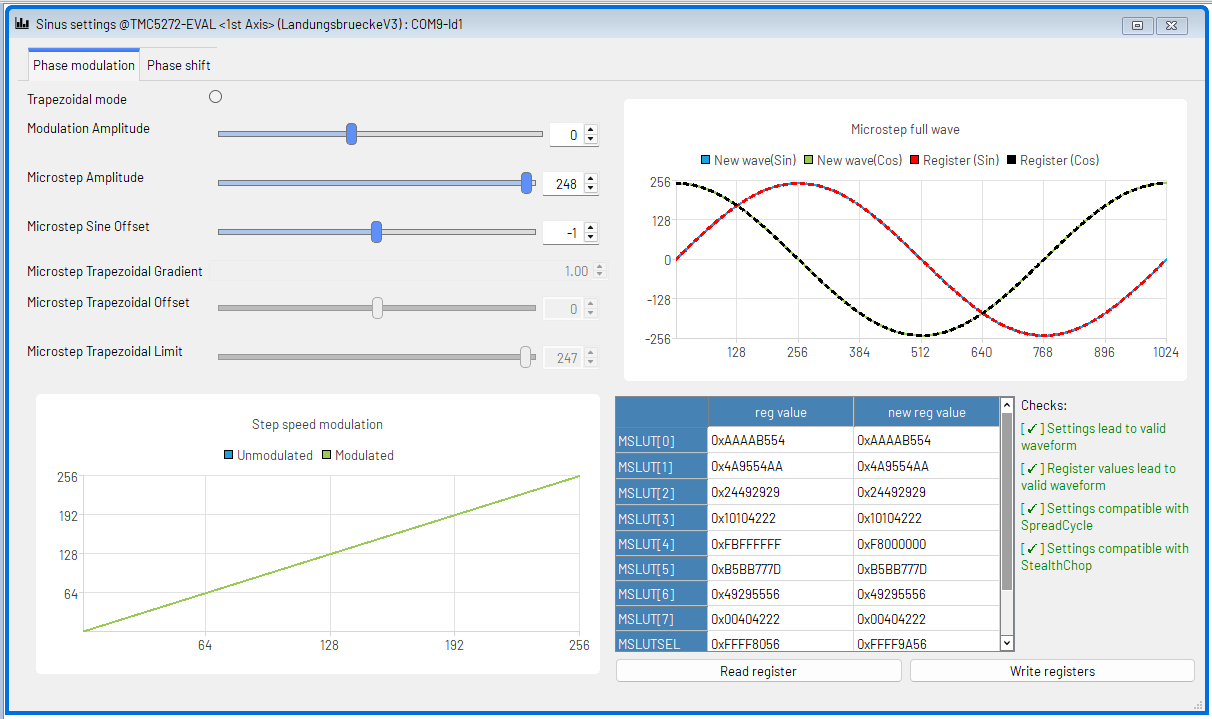Click the MSLUT[3] new reg value cell
The image size is (1212, 719).
click(x=927, y=518)
